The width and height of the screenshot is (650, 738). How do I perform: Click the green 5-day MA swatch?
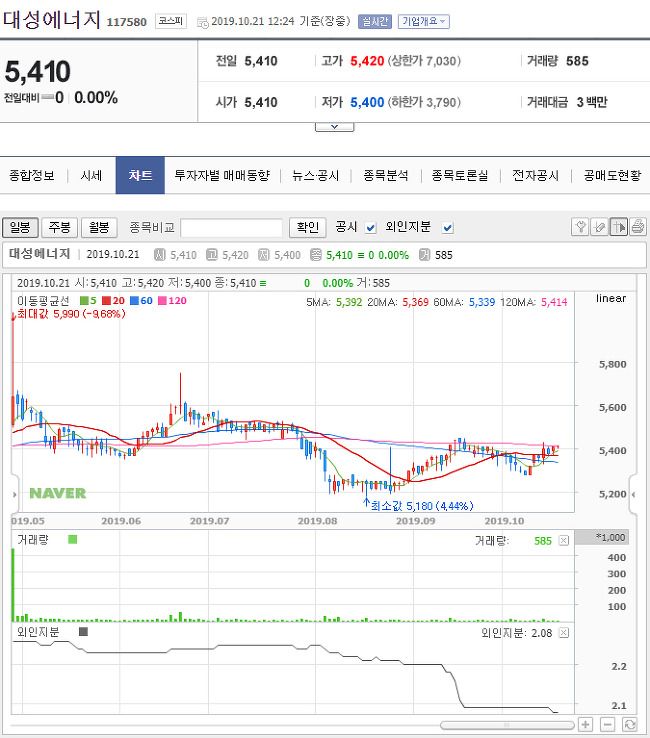[x=84, y=301]
